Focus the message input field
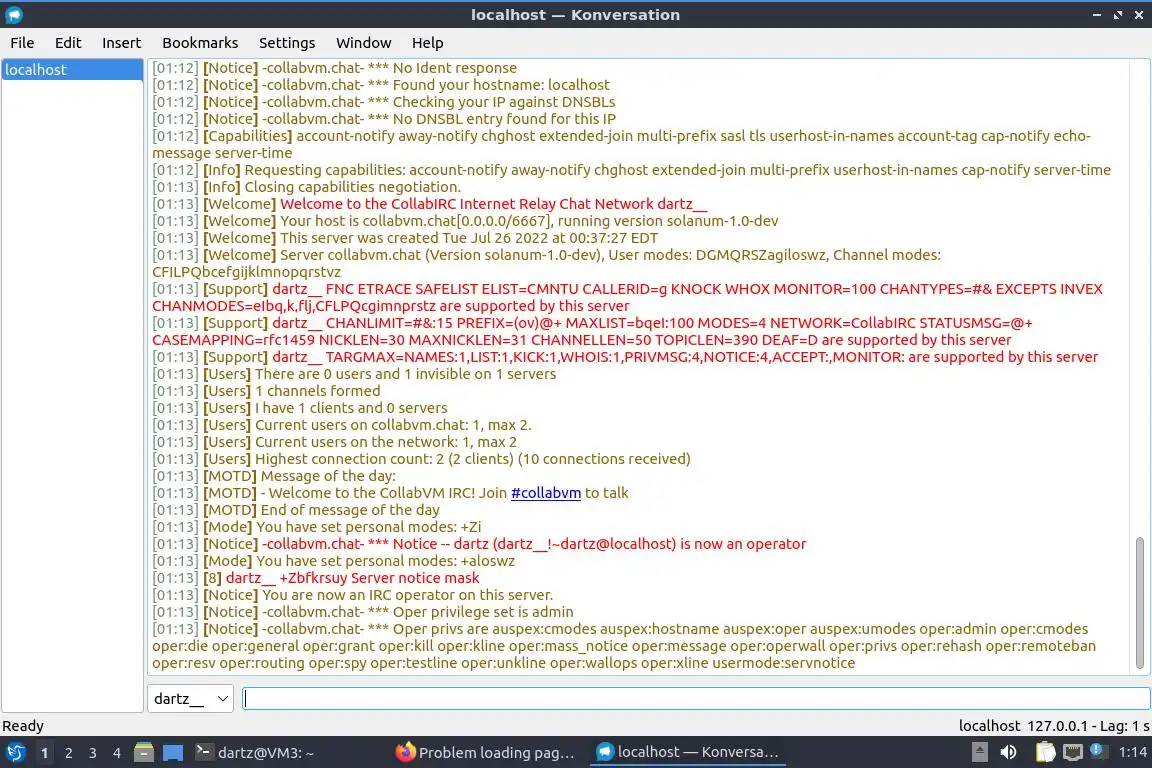The image size is (1152, 768). point(696,698)
